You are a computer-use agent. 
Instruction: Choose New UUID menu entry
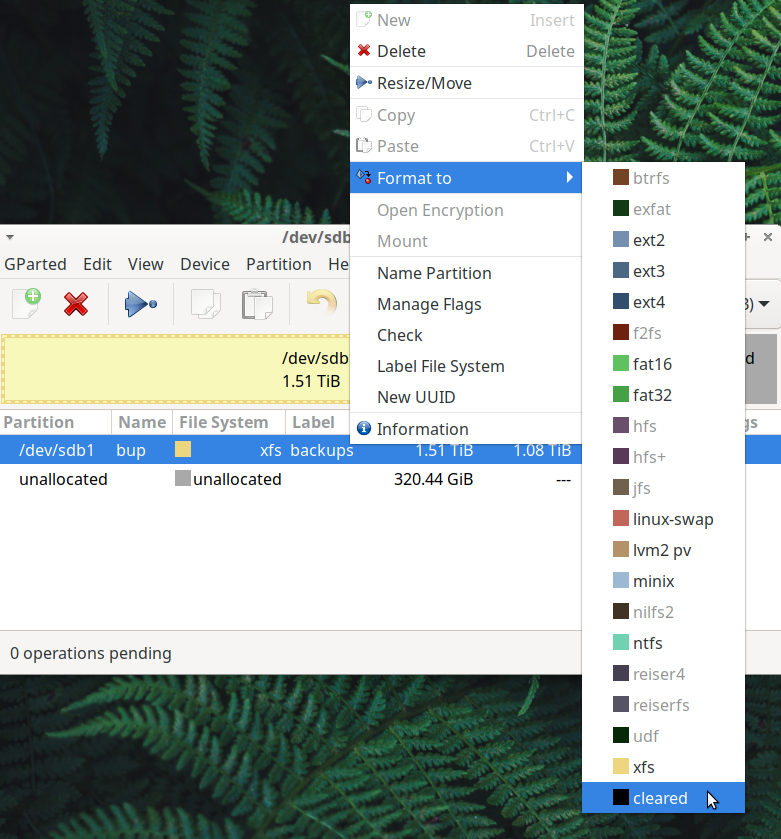tap(466, 397)
